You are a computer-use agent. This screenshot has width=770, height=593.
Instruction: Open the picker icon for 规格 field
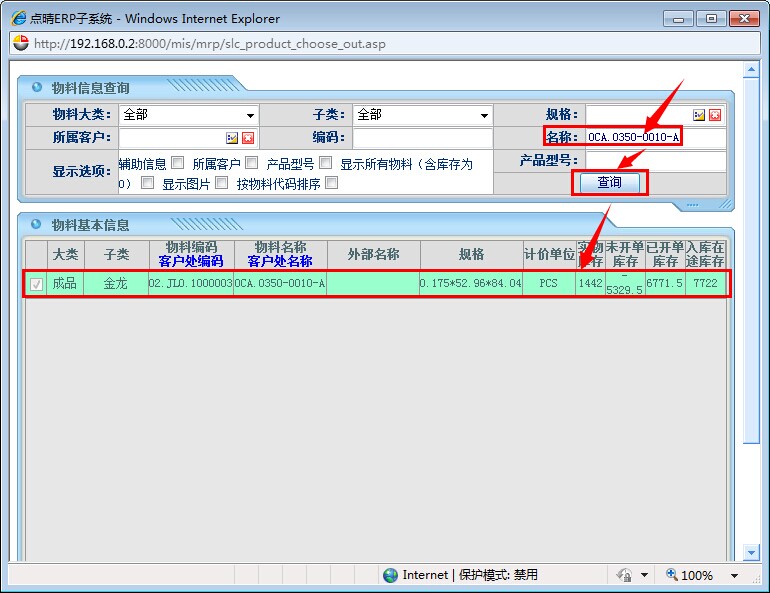tap(698, 115)
